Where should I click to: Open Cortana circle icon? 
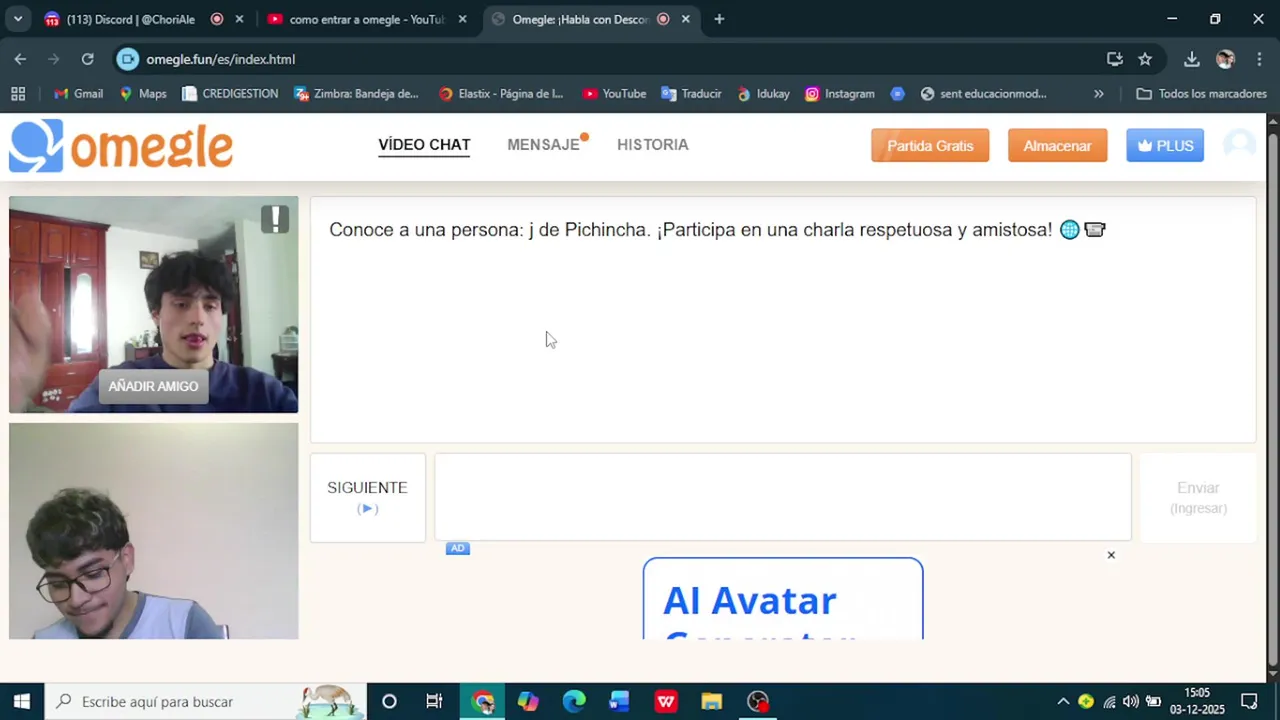389,701
